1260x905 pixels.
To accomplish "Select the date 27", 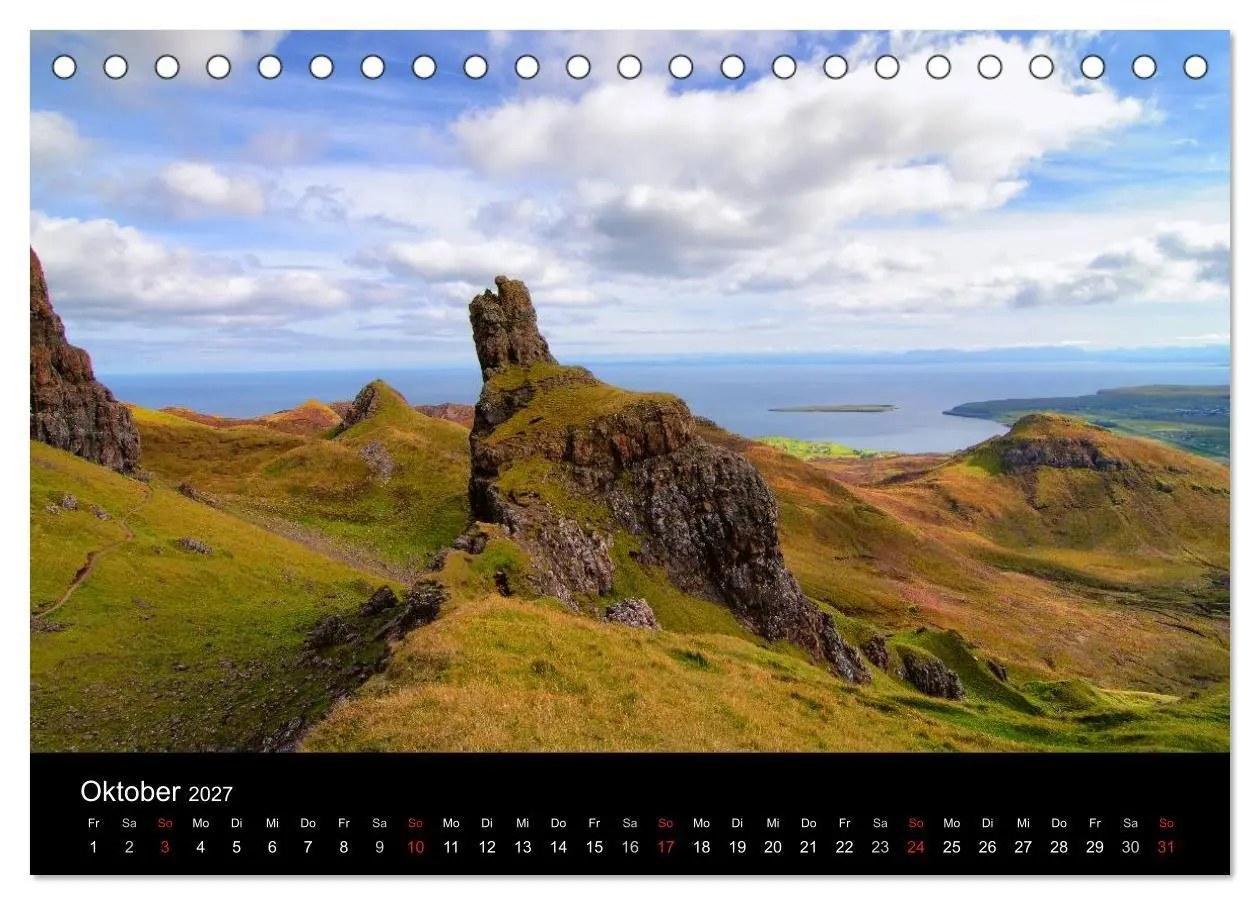I will click(1023, 847).
